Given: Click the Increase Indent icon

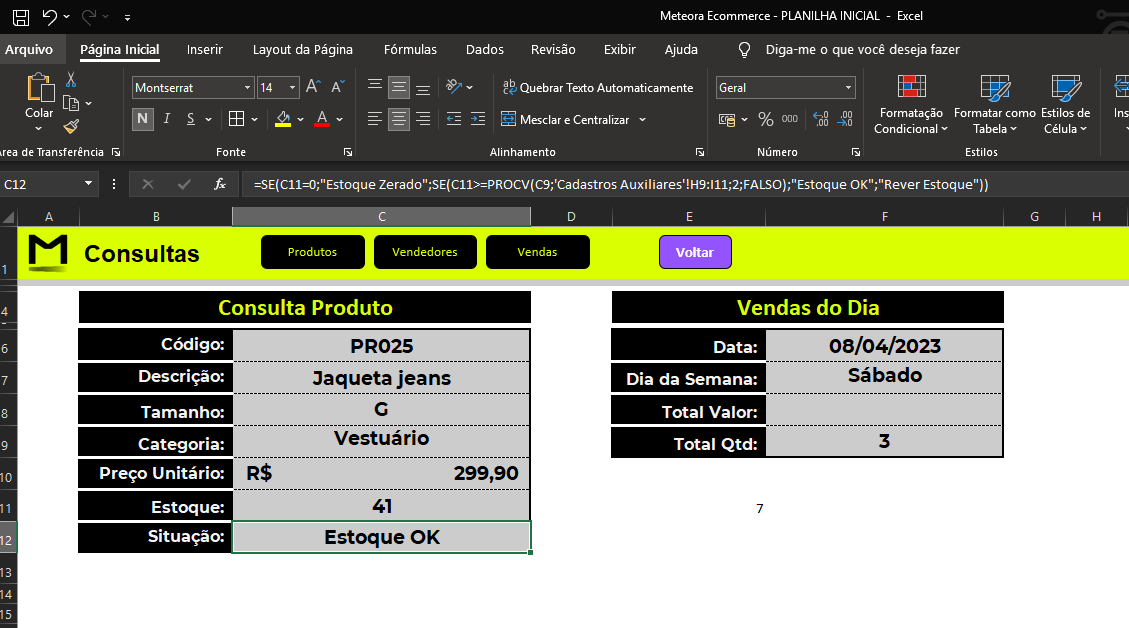Looking at the screenshot, I should click(478, 119).
